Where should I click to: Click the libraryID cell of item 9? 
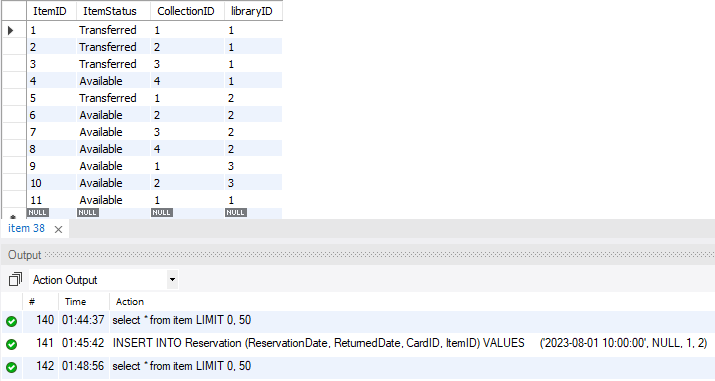253,166
